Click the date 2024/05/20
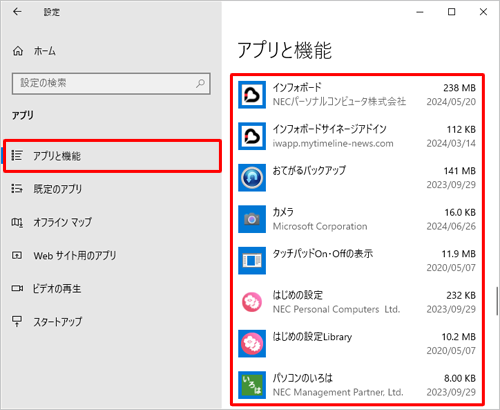The height and width of the screenshot is (410, 500). 451,102
